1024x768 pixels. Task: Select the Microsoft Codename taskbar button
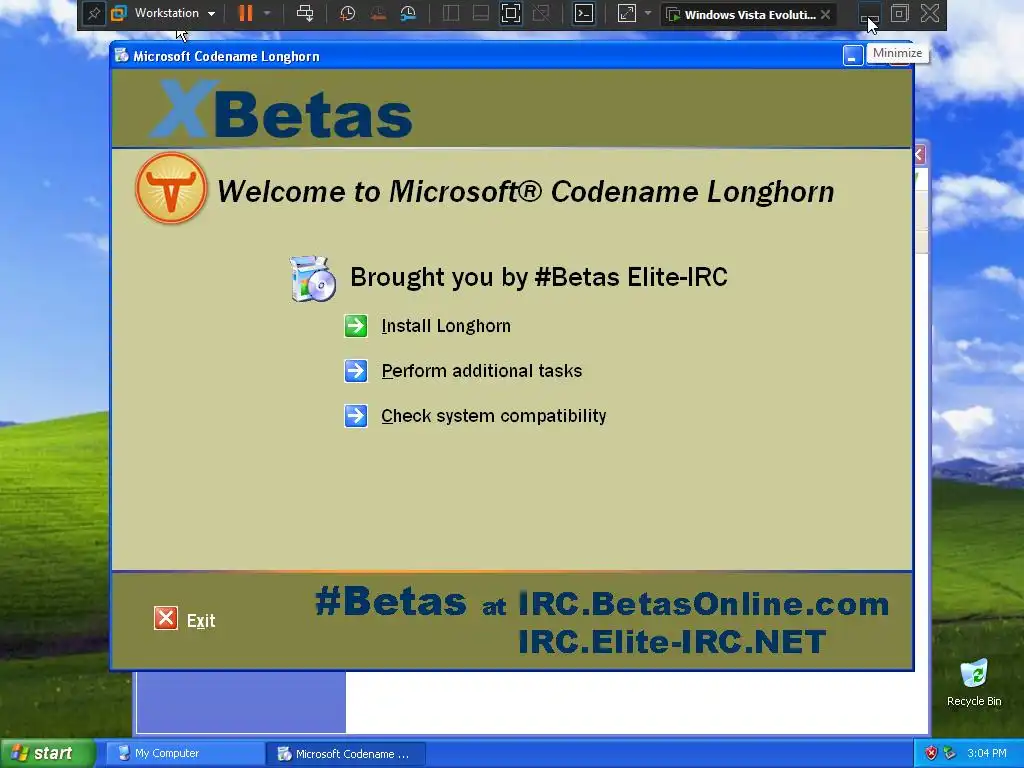(345, 754)
